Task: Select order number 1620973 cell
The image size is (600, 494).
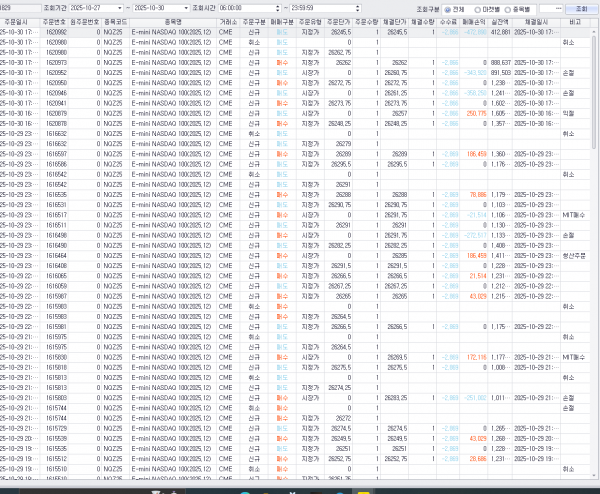Action: (x=54, y=63)
